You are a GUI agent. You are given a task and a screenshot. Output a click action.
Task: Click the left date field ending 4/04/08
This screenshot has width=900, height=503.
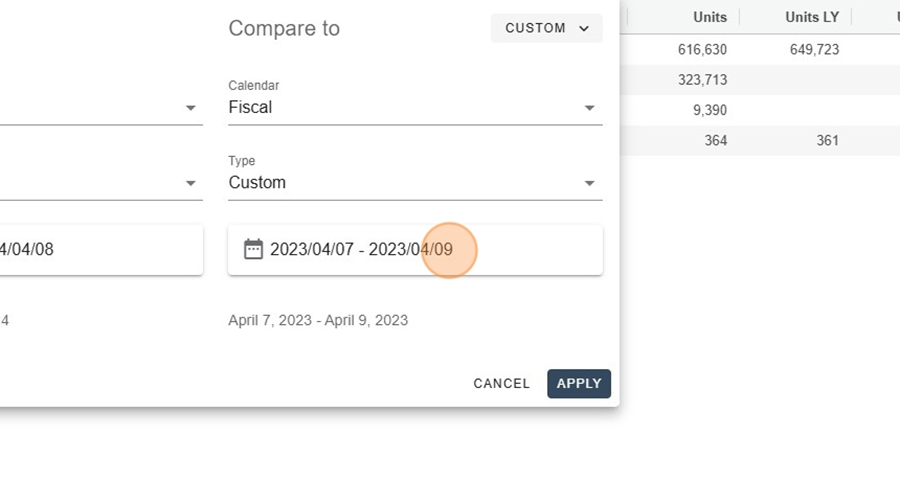[x=101, y=250]
